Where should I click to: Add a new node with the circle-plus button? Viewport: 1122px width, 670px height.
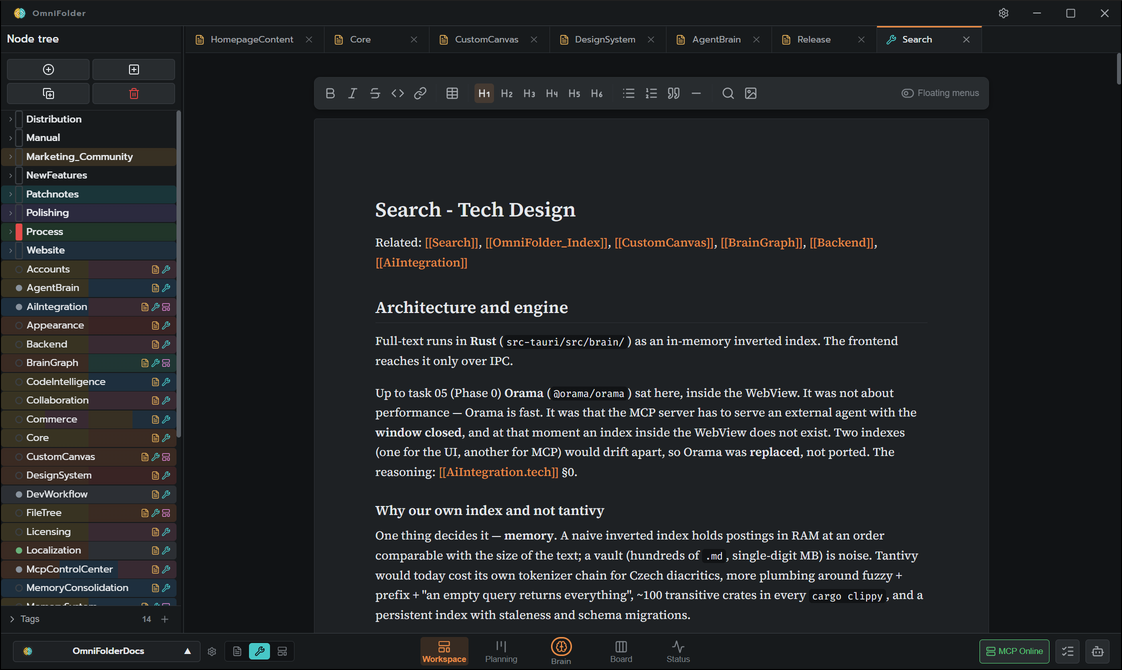(48, 69)
